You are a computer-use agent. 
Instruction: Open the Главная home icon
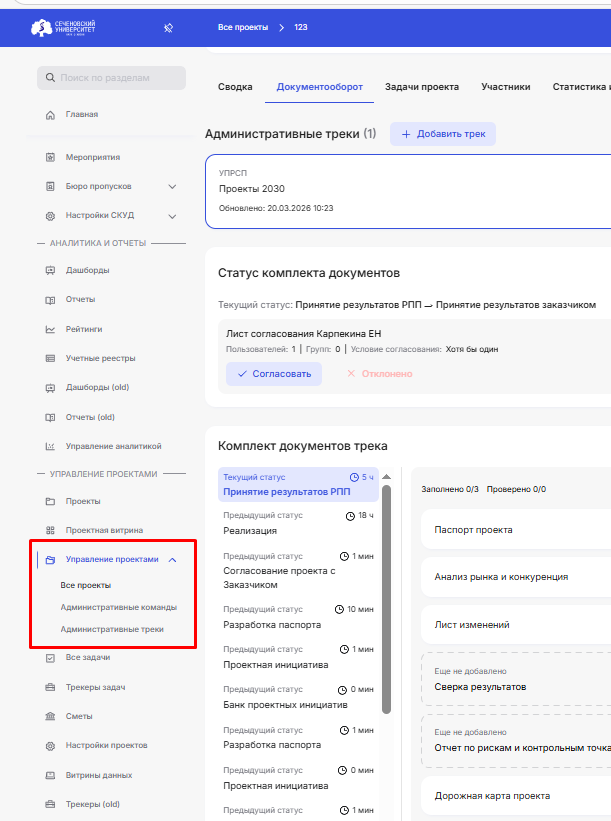coord(50,115)
